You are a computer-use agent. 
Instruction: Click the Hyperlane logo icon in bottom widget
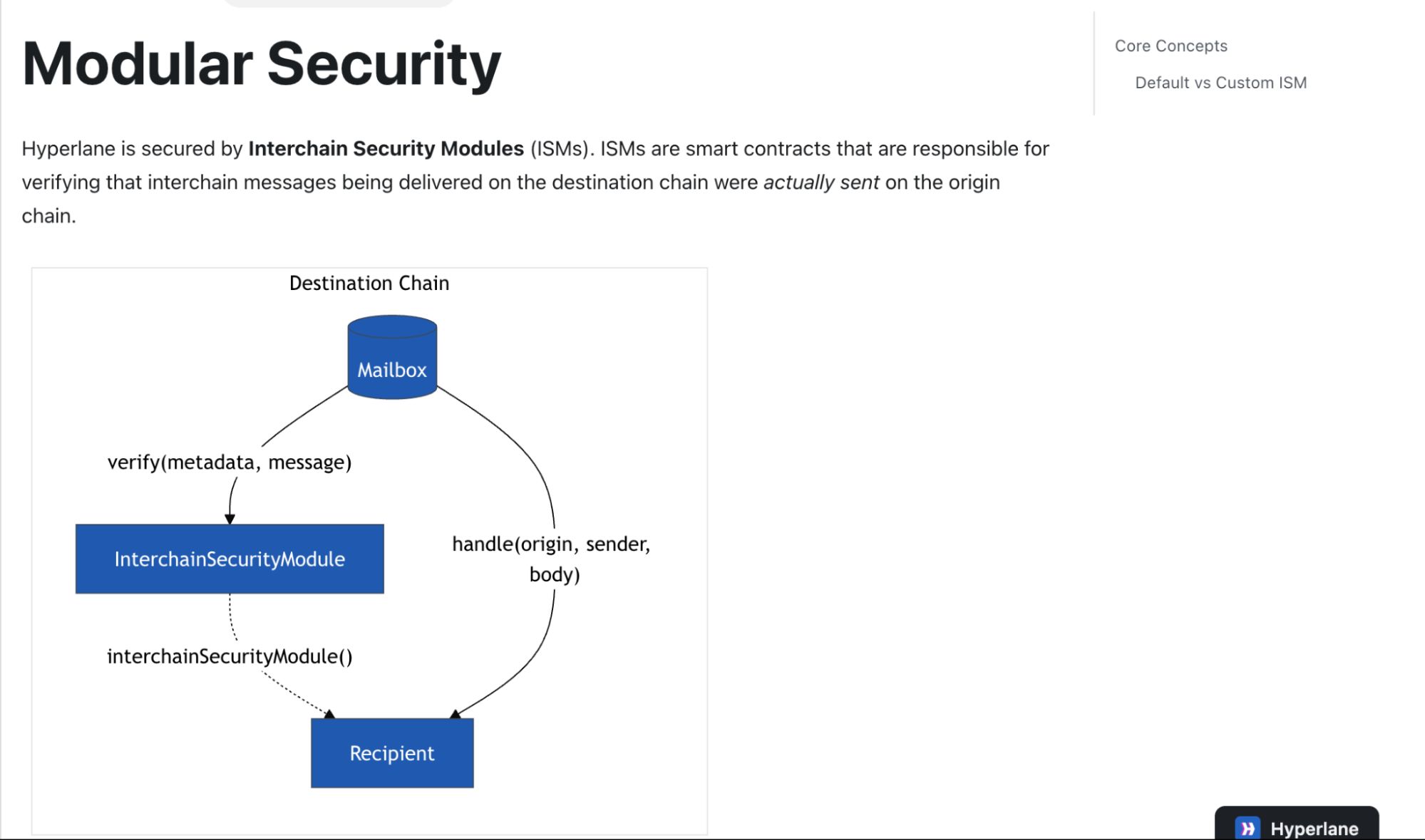coord(1247,828)
